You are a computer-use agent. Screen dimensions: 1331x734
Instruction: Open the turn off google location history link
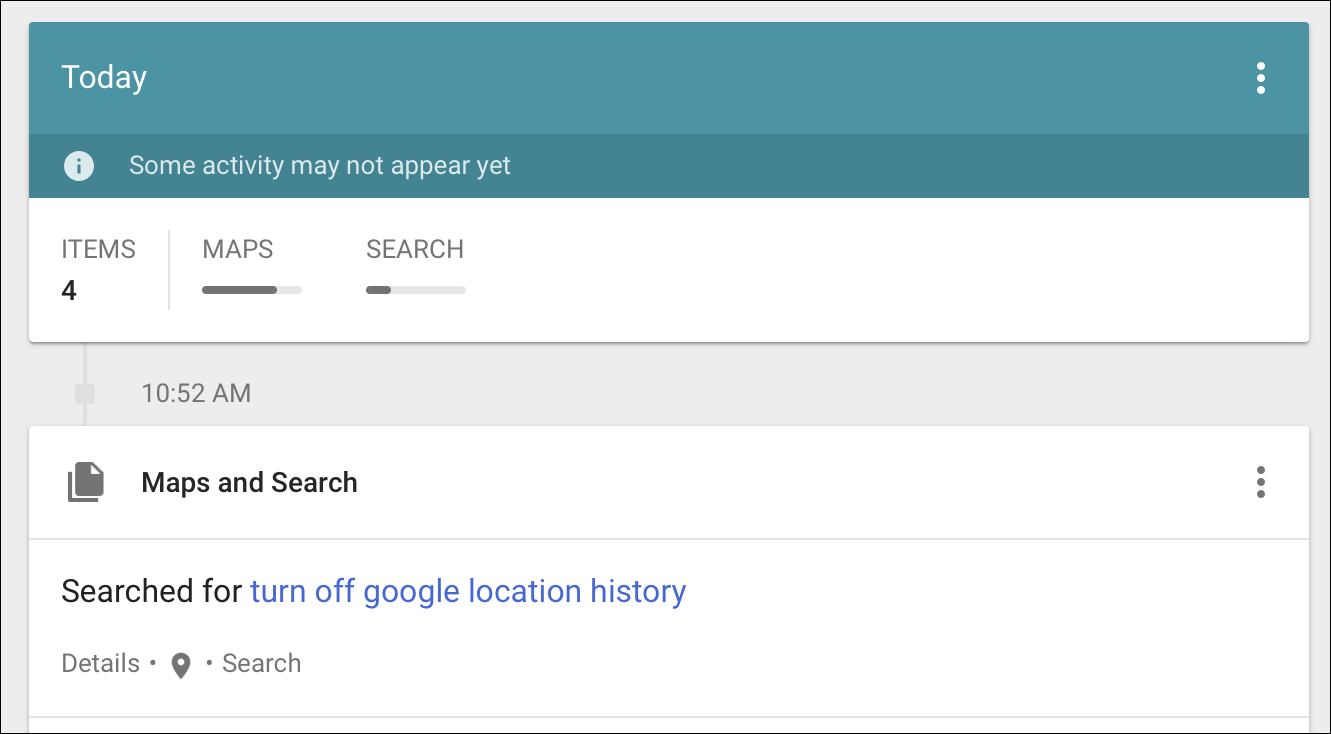coord(468,591)
